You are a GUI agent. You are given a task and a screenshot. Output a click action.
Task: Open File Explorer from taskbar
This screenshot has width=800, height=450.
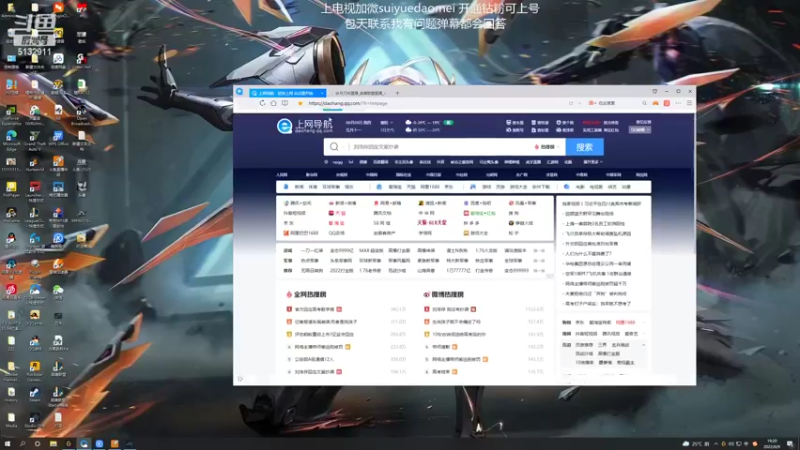tap(53, 444)
